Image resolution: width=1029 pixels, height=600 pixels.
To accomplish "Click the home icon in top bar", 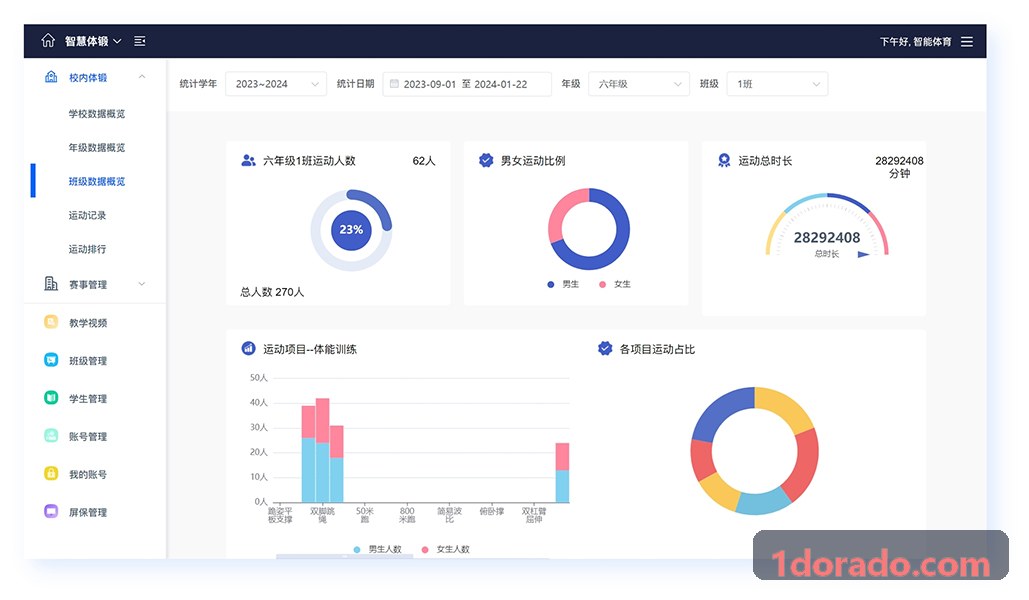I will 48,41.
